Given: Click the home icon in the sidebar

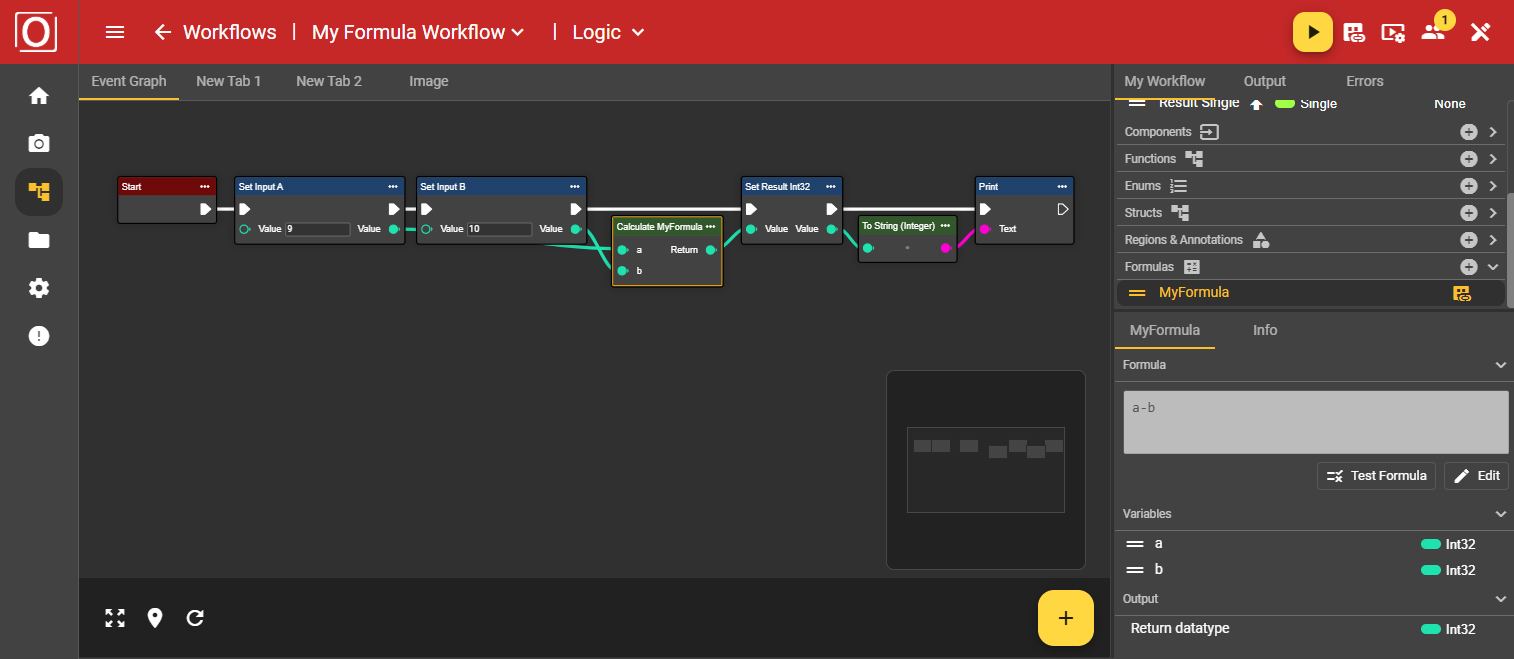Looking at the screenshot, I should [x=39, y=96].
